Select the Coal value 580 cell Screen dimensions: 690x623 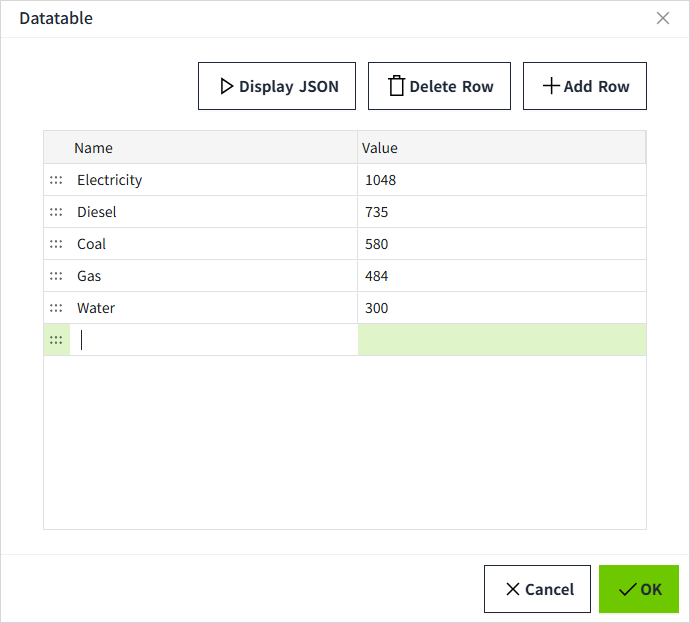501,244
